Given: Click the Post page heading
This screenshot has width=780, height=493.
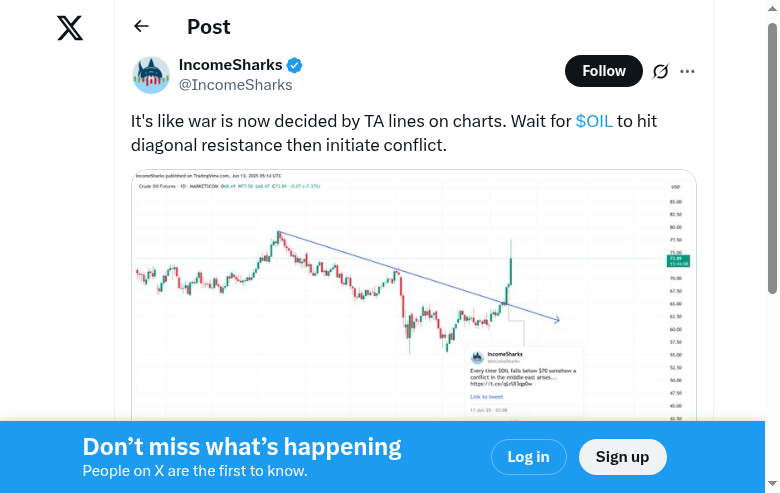Looking at the screenshot, I should pyautogui.click(x=208, y=27).
